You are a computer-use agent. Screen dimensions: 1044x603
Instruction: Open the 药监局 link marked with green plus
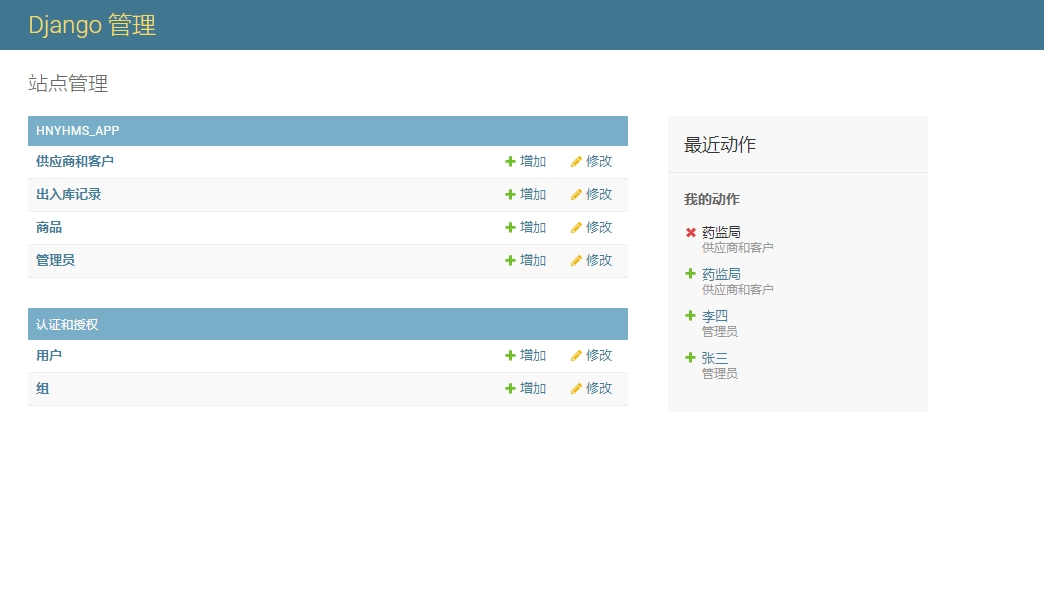pyautogui.click(x=721, y=274)
